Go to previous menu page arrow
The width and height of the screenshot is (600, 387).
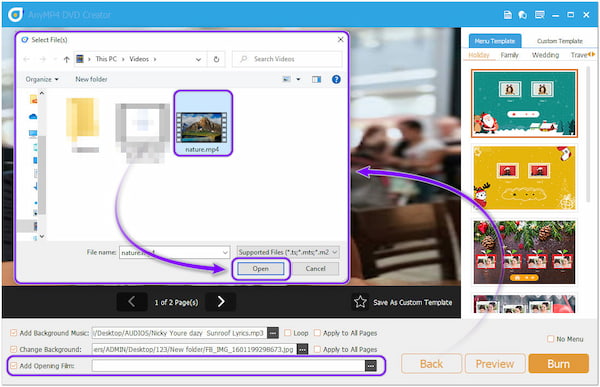click(132, 302)
